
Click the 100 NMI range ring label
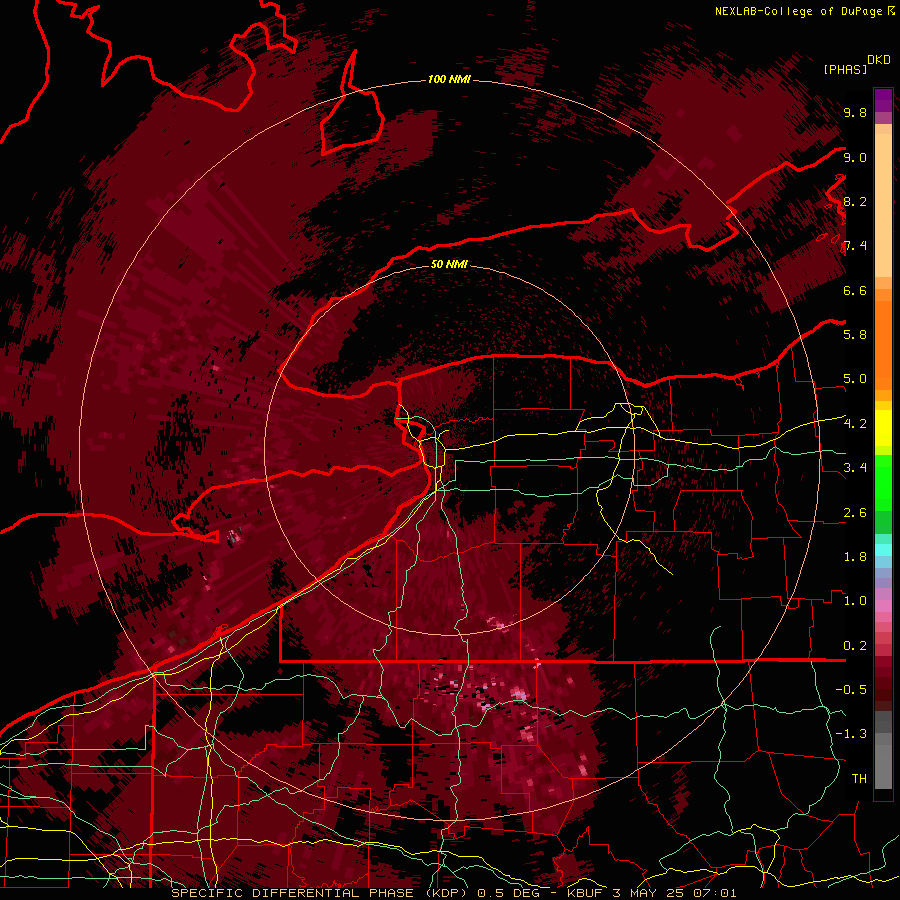coord(449,79)
